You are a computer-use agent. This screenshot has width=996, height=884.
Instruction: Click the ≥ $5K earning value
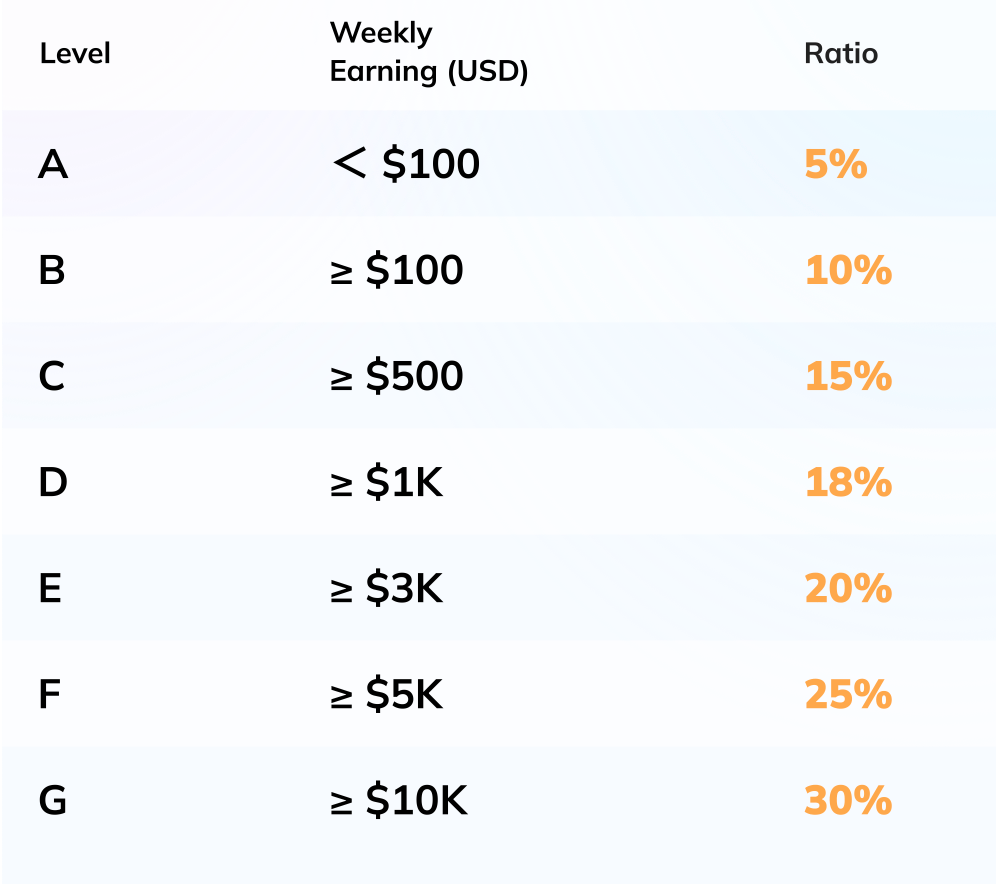[x=386, y=695]
